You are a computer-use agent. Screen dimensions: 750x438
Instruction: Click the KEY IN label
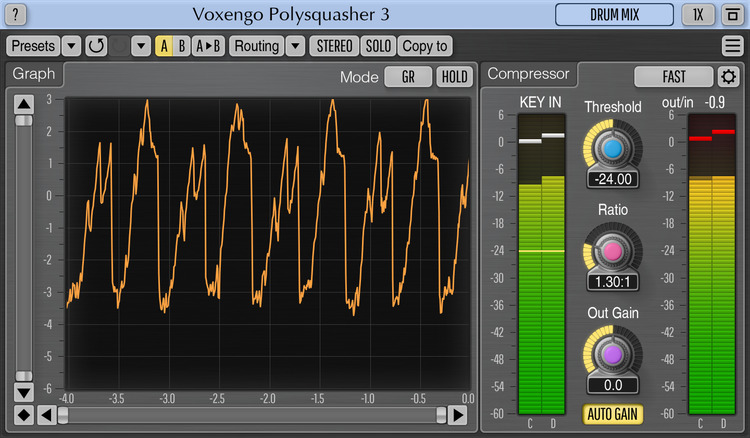point(540,102)
